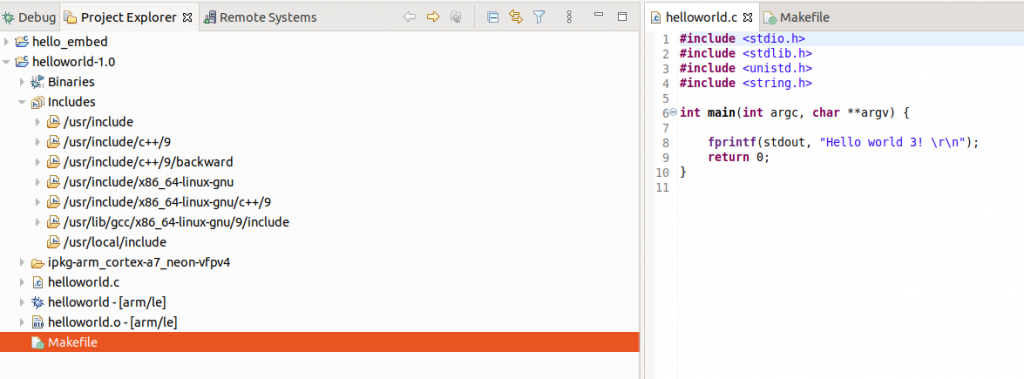This screenshot has height=379, width=1024.
Task: Expand /usr/lib/gcc/x86_64-linux-gnu/9/include entry
Action: 38,222
